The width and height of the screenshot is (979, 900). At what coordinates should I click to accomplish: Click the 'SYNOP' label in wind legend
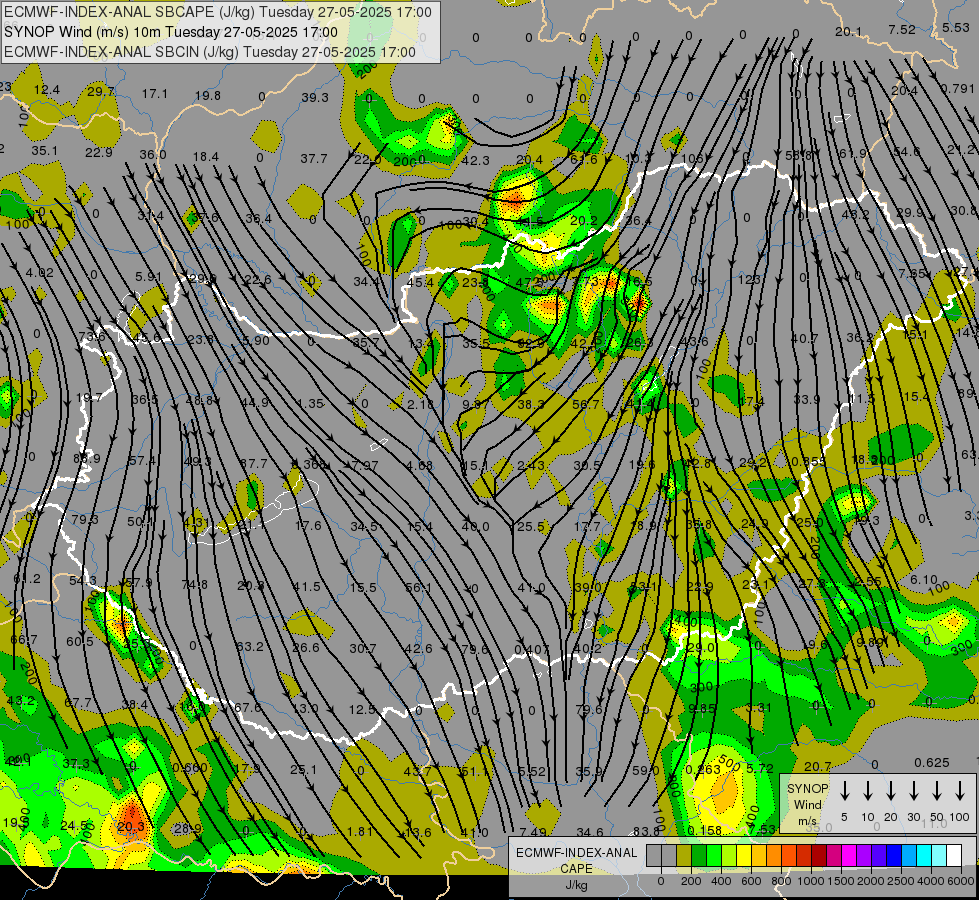point(807,789)
